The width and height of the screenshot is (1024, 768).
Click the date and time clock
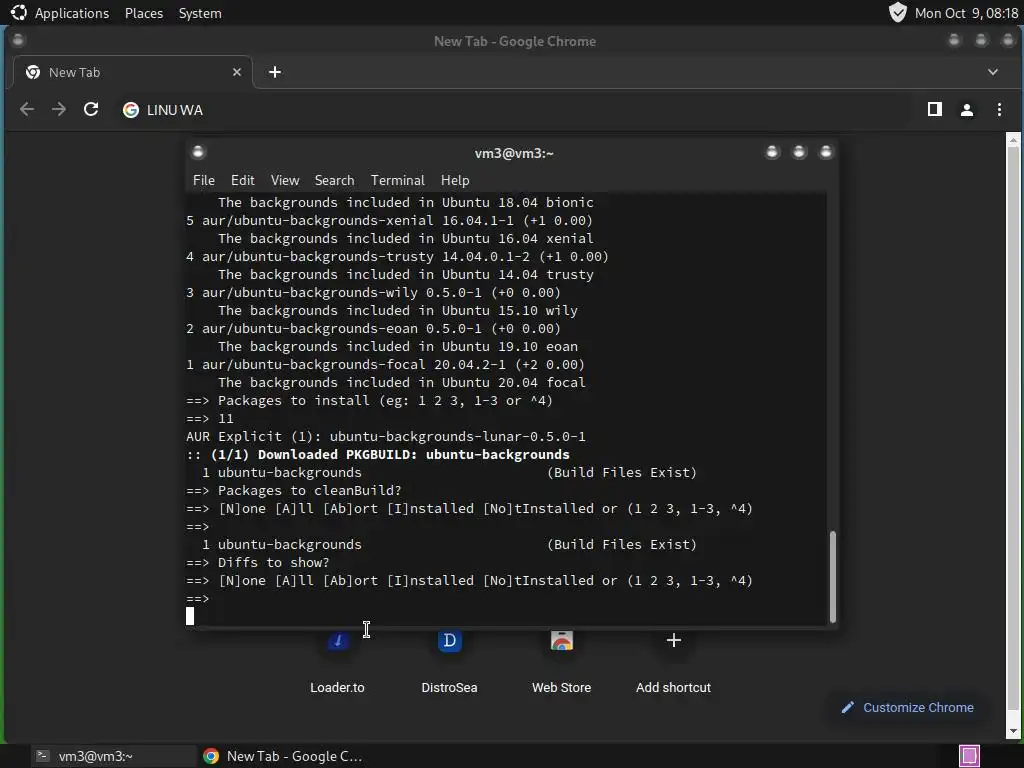966,13
